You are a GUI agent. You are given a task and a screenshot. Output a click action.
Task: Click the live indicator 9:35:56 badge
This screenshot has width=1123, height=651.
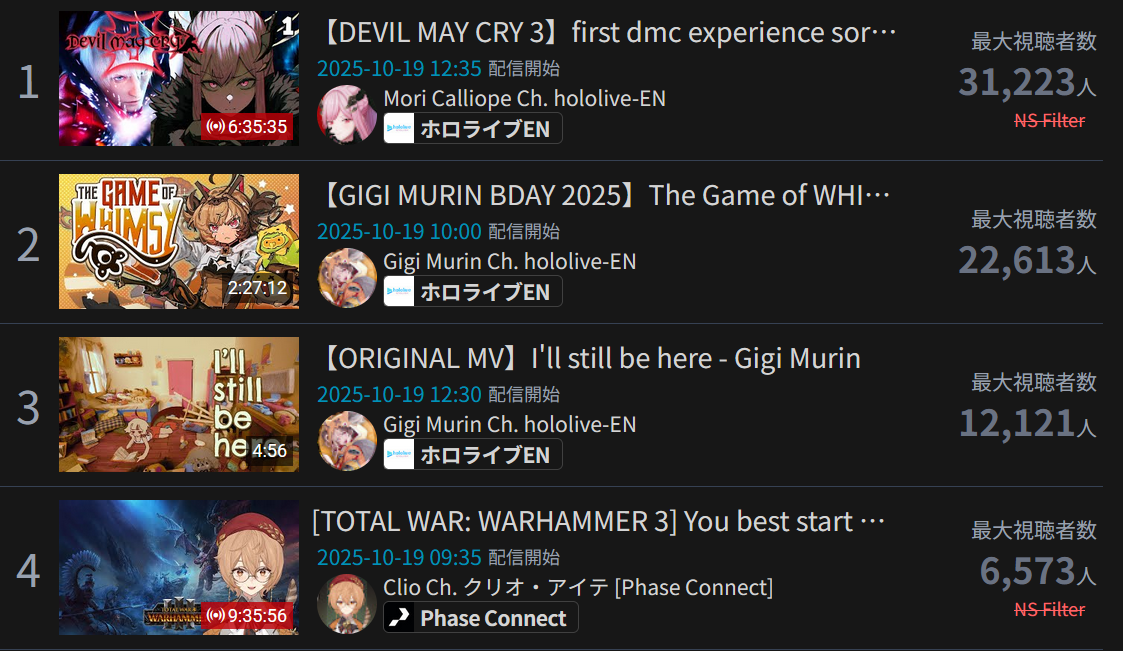[247, 615]
